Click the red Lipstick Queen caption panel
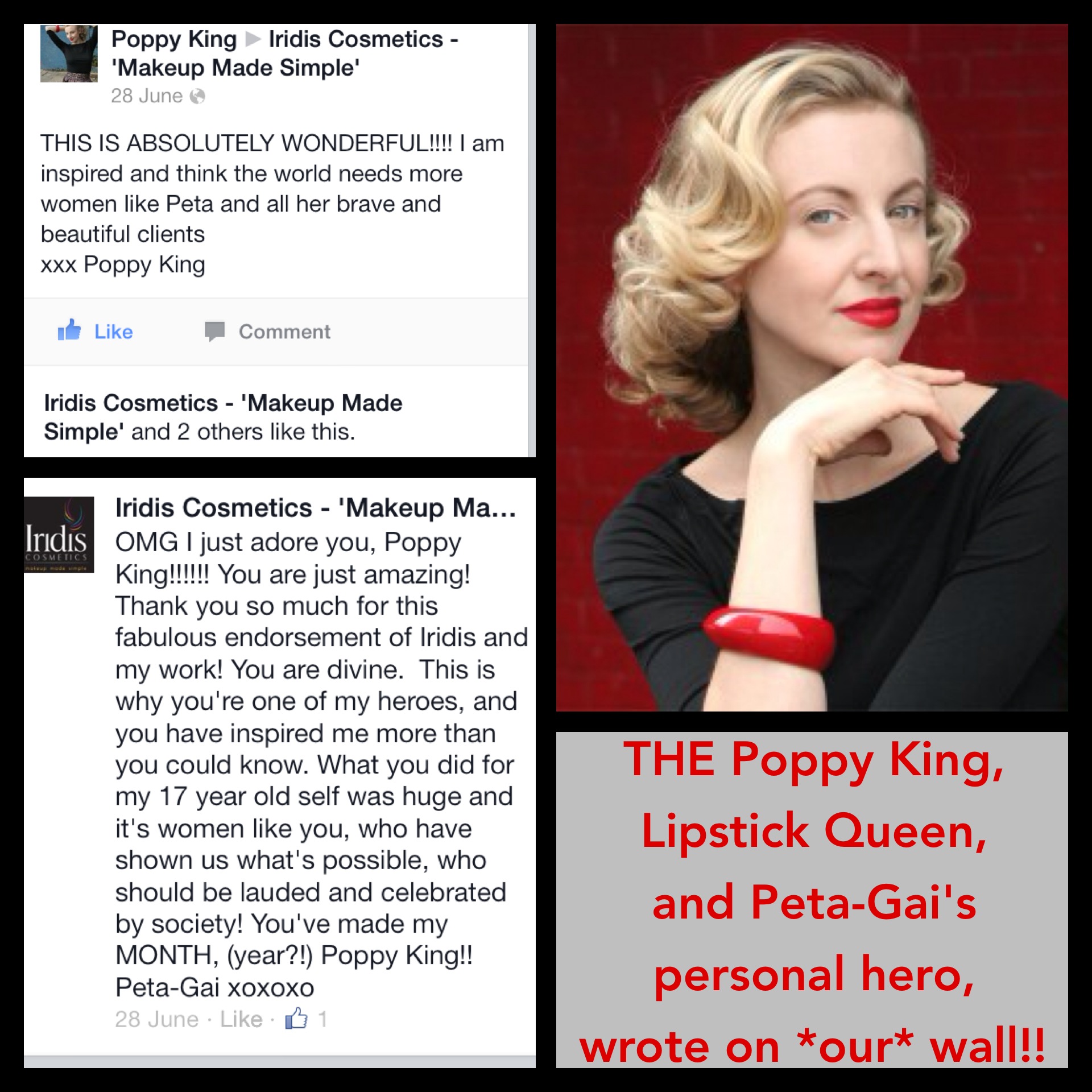 [812, 900]
